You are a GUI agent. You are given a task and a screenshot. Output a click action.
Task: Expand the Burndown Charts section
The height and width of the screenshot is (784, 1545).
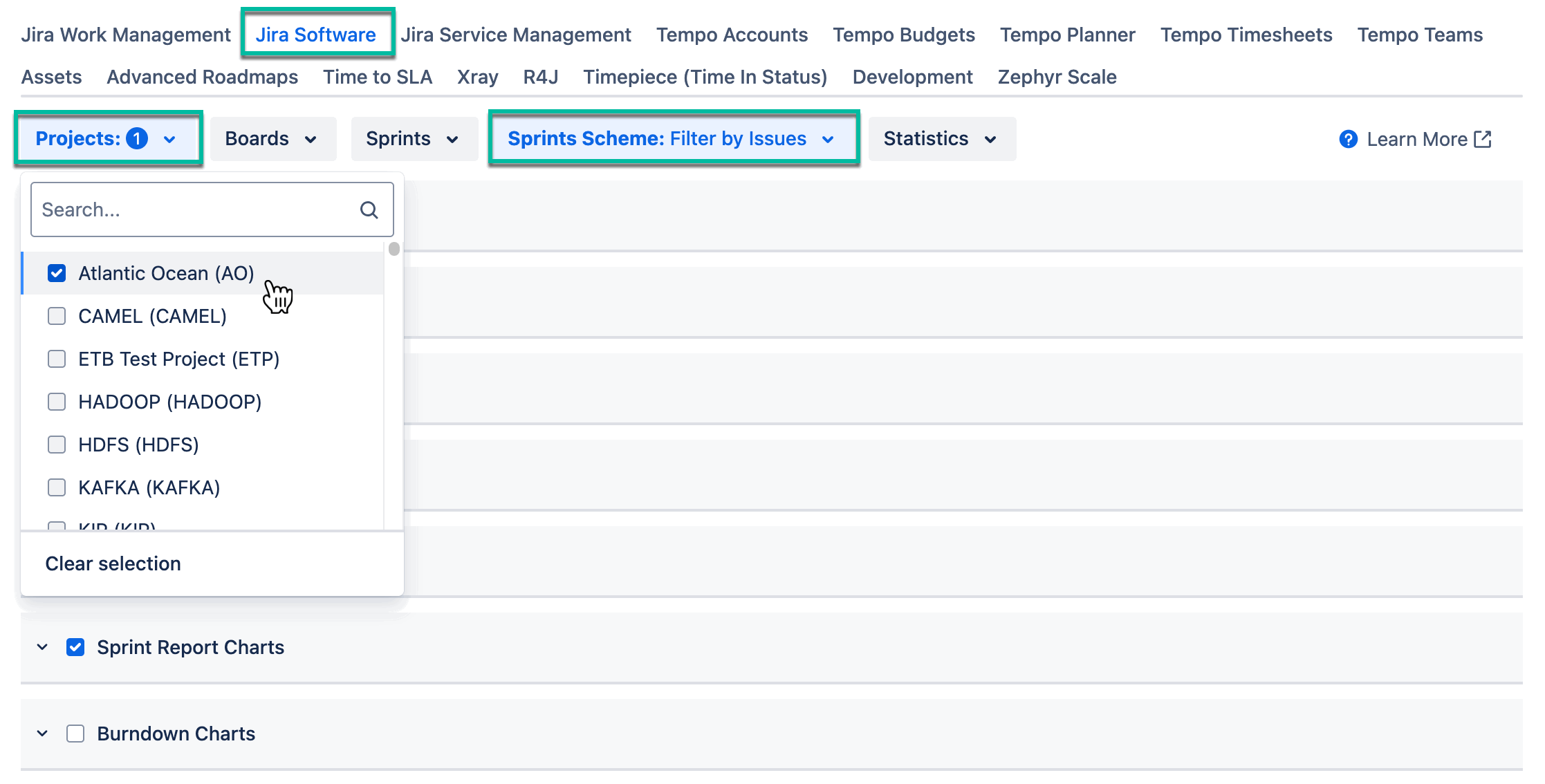click(x=42, y=733)
